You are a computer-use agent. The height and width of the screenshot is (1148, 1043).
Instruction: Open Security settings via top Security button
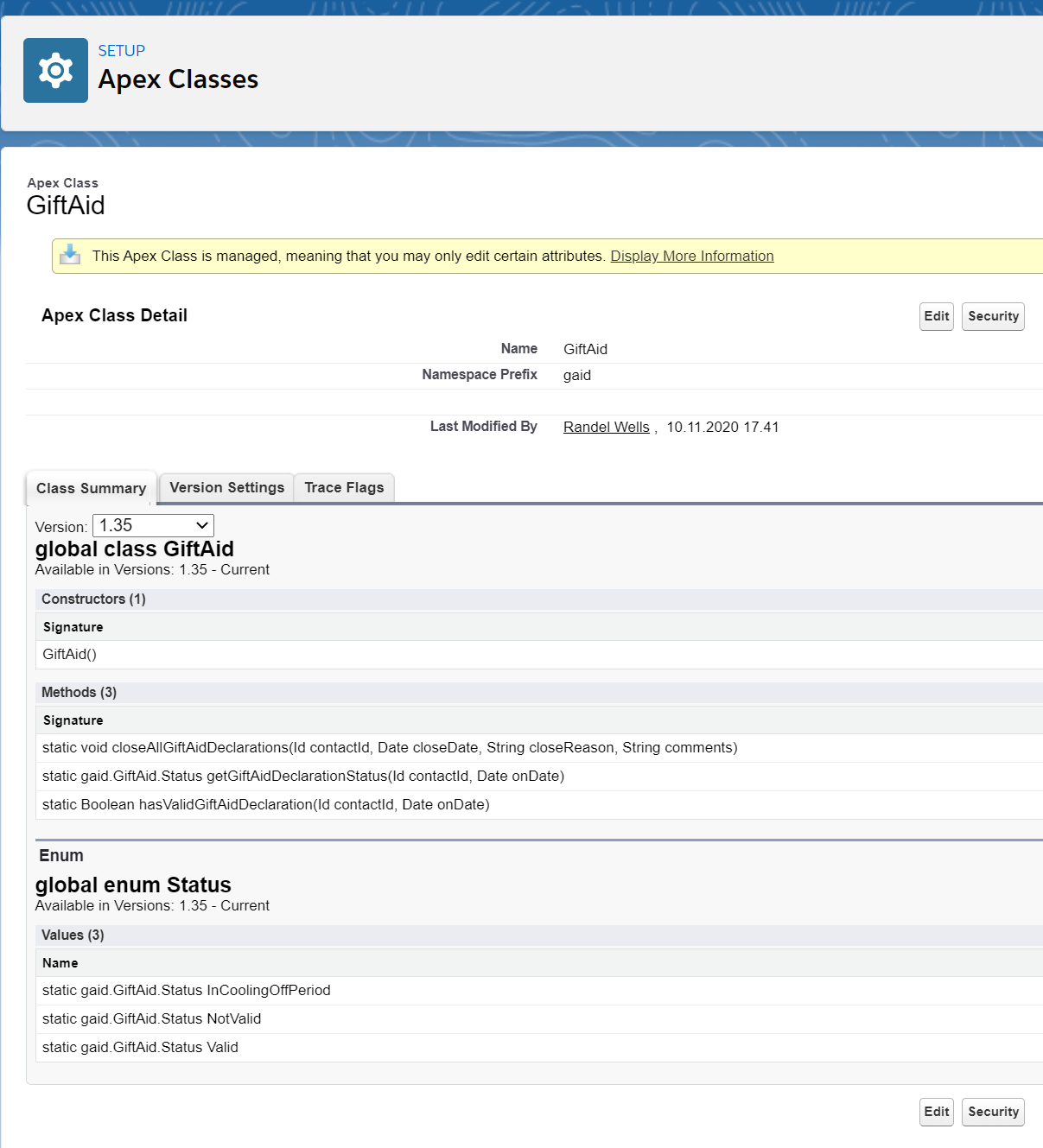point(992,316)
